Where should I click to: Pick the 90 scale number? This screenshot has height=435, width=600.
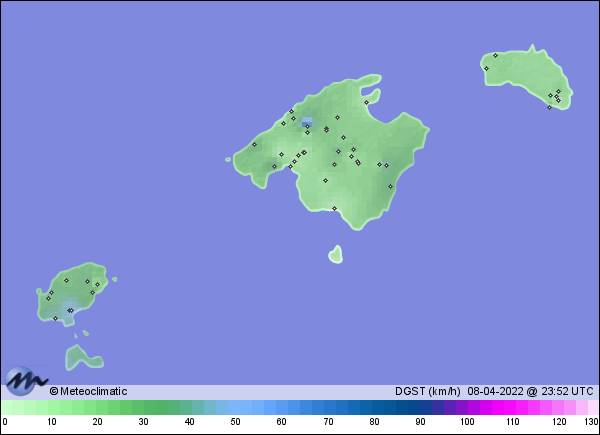tap(420, 422)
